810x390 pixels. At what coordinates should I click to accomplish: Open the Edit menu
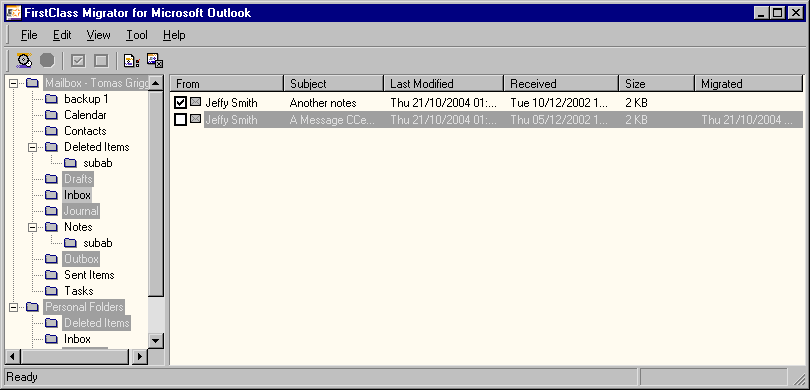coord(62,35)
